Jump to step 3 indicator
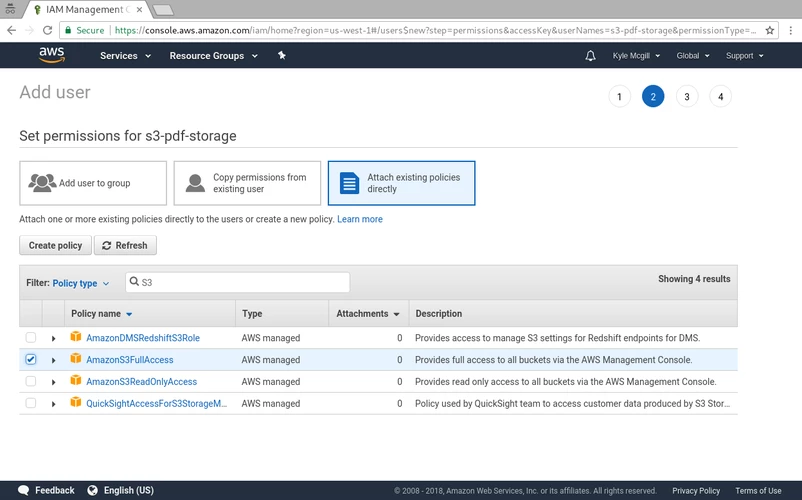This screenshot has width=802, height=500. [686, 96]
